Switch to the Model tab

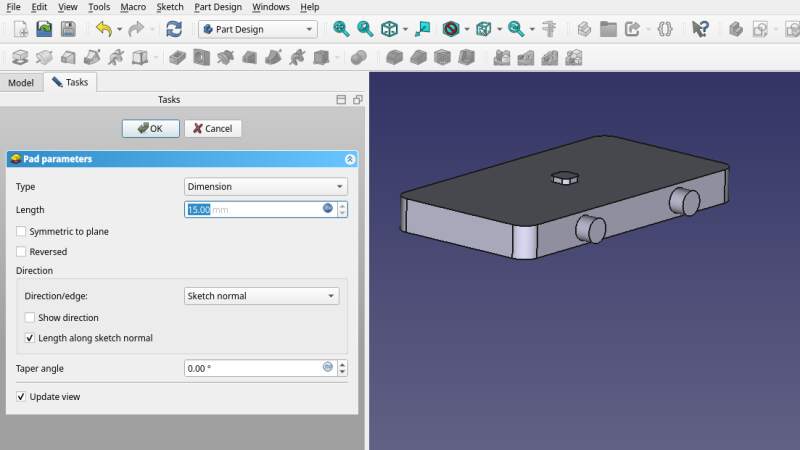21,83
